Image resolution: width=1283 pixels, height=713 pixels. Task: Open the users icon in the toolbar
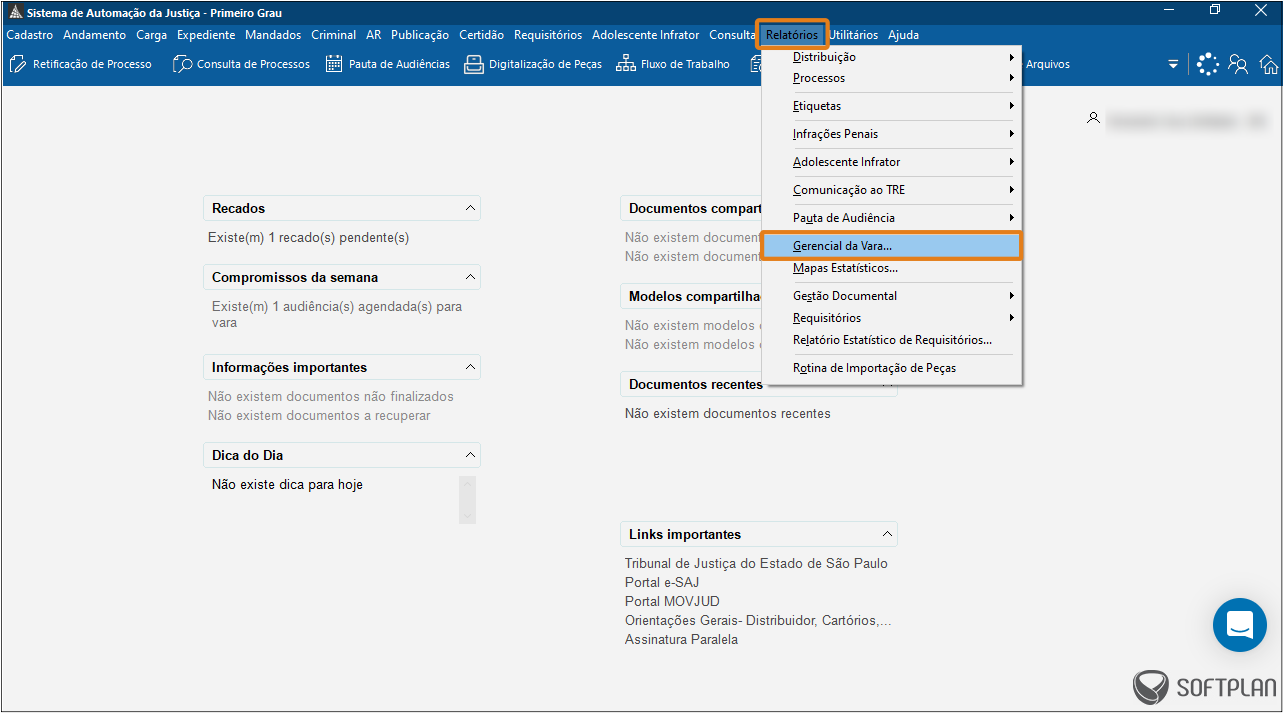pos(1238,64)
